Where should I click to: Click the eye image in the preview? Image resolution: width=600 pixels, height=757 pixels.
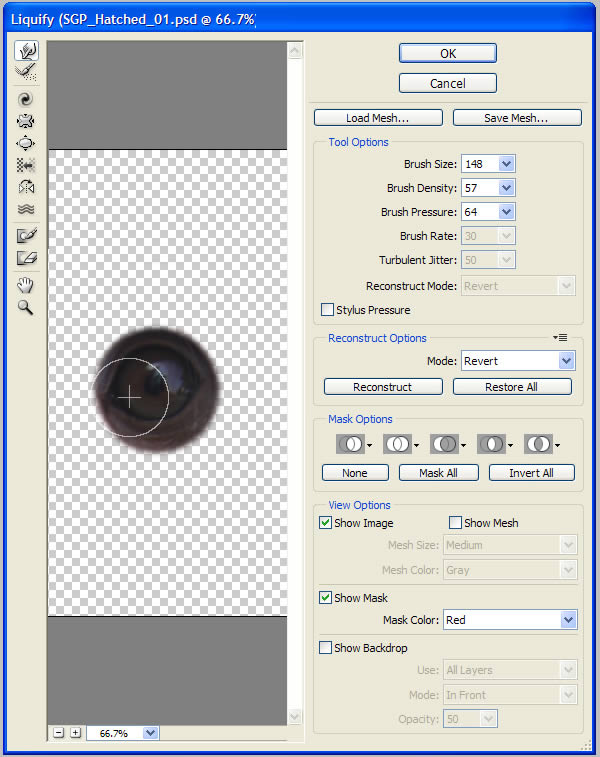tap(155, 389)
